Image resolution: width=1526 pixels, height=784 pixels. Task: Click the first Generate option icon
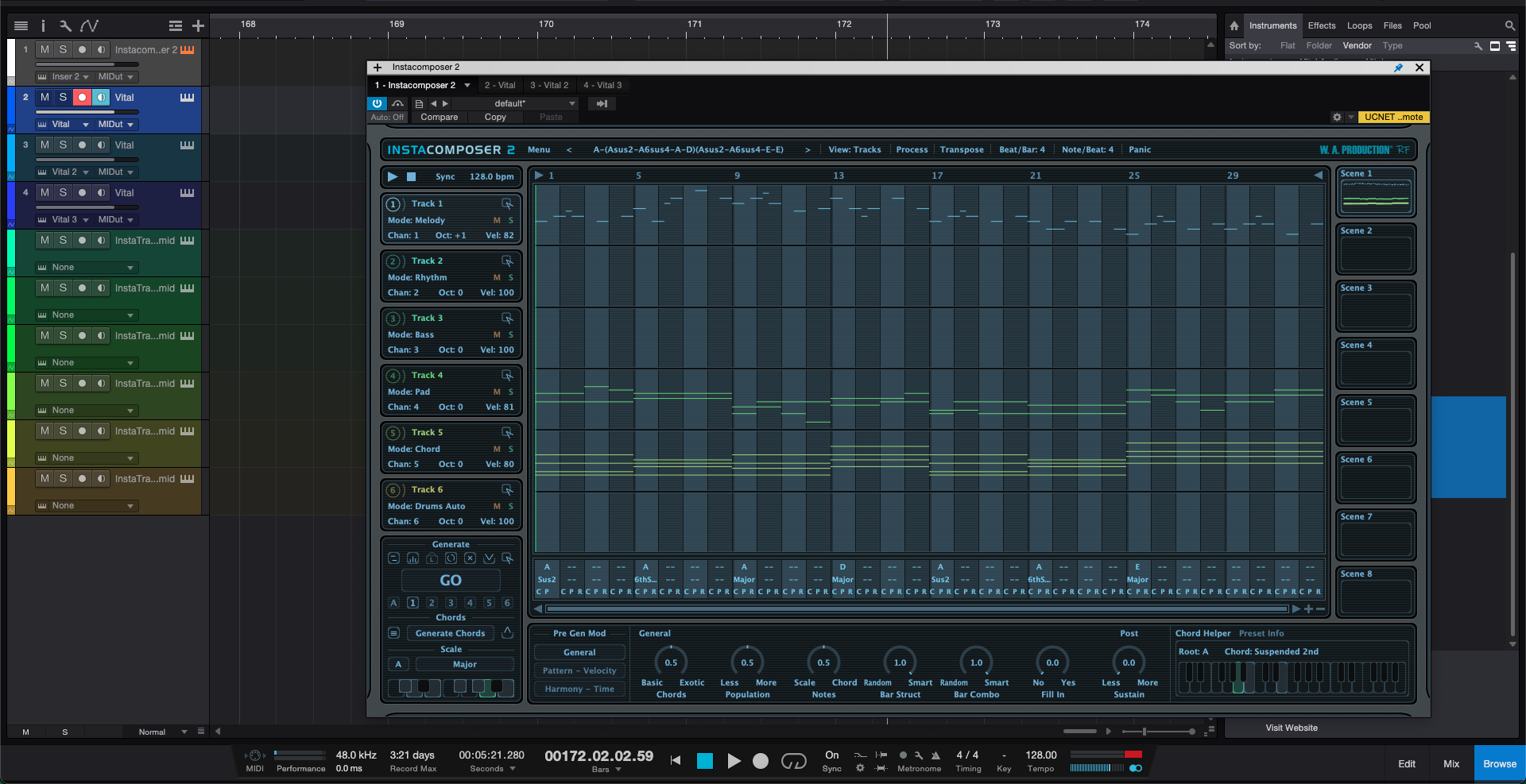click(393, 558)
